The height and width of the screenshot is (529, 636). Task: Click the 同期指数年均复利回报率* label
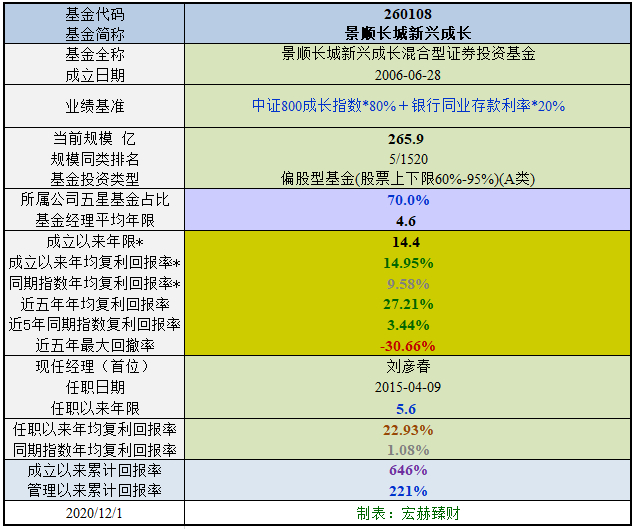(x=95, y=283)
